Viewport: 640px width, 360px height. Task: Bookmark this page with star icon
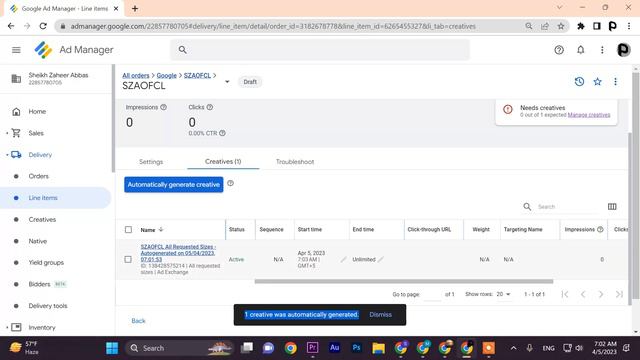pos(561,26)
